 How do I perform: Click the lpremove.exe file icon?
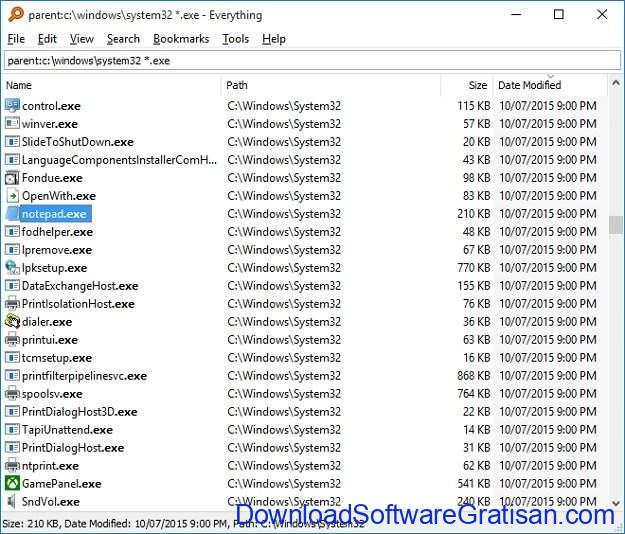pyautogui.click(x=12, y=250)
